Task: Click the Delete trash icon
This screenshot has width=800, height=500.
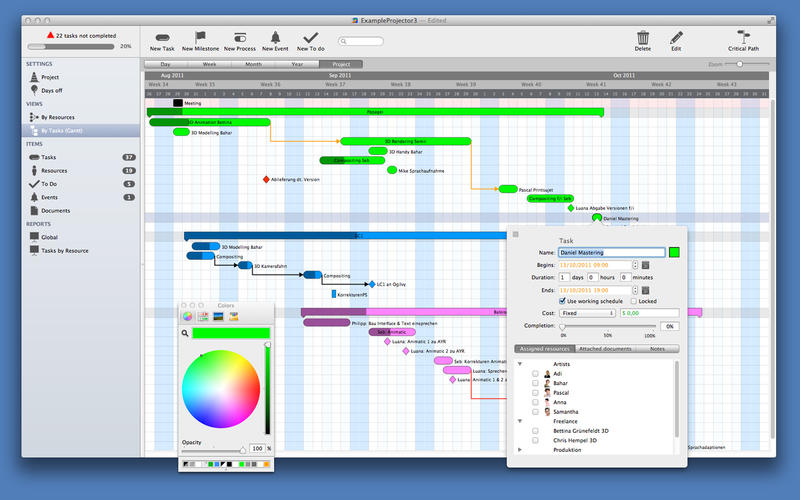Action: 642,36
